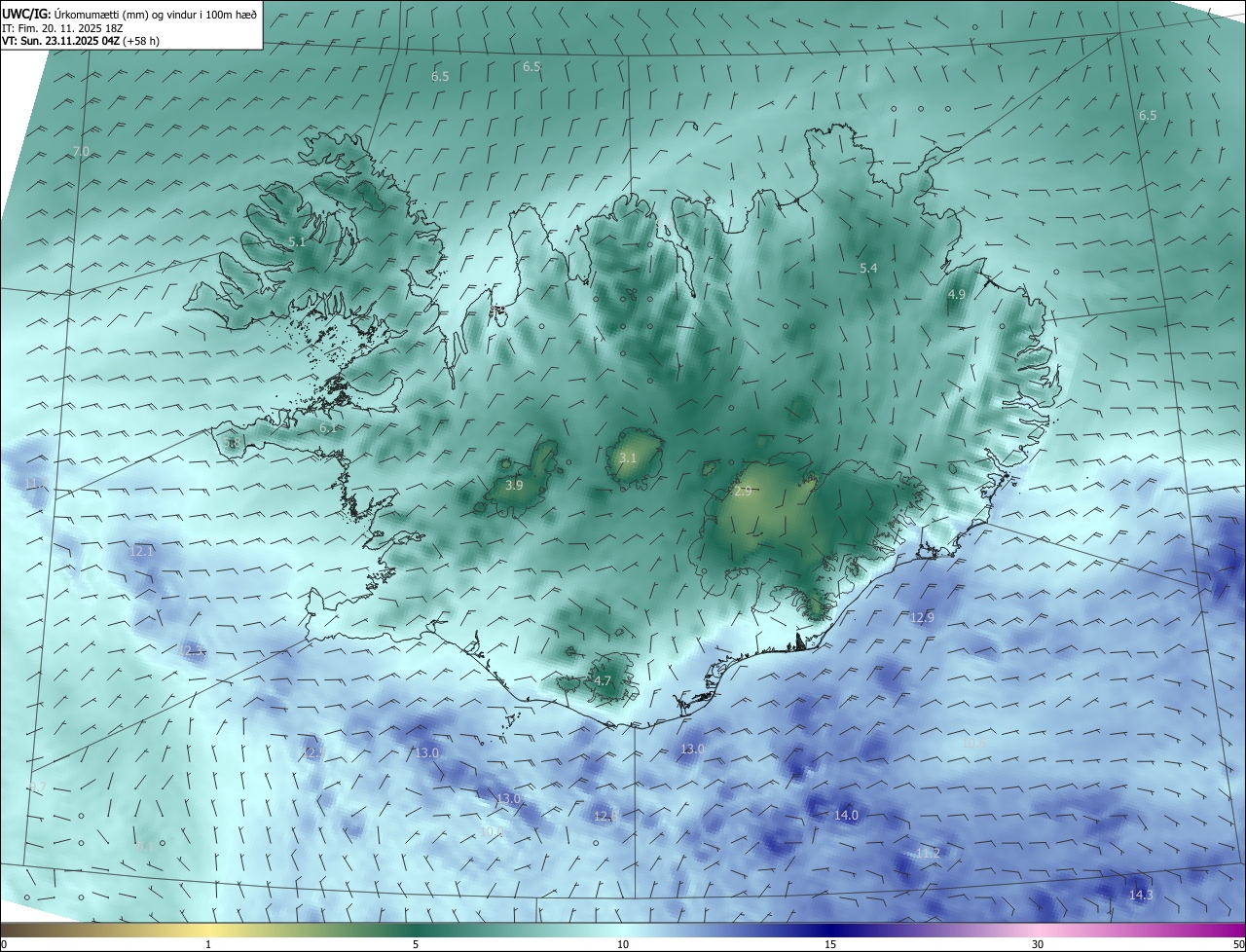Click the 'VT: Sun. 23.11.2025 04Z (+58 h)' line
The image size is (1246, 952).
81,41
